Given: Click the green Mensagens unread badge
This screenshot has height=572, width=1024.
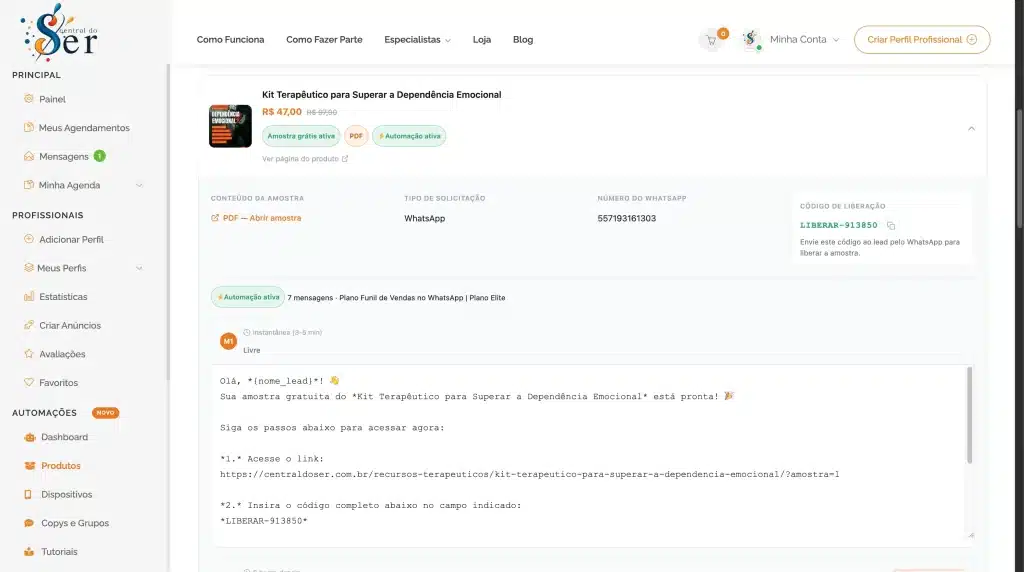Looking at the screenshot, I should tap(99, 156).
